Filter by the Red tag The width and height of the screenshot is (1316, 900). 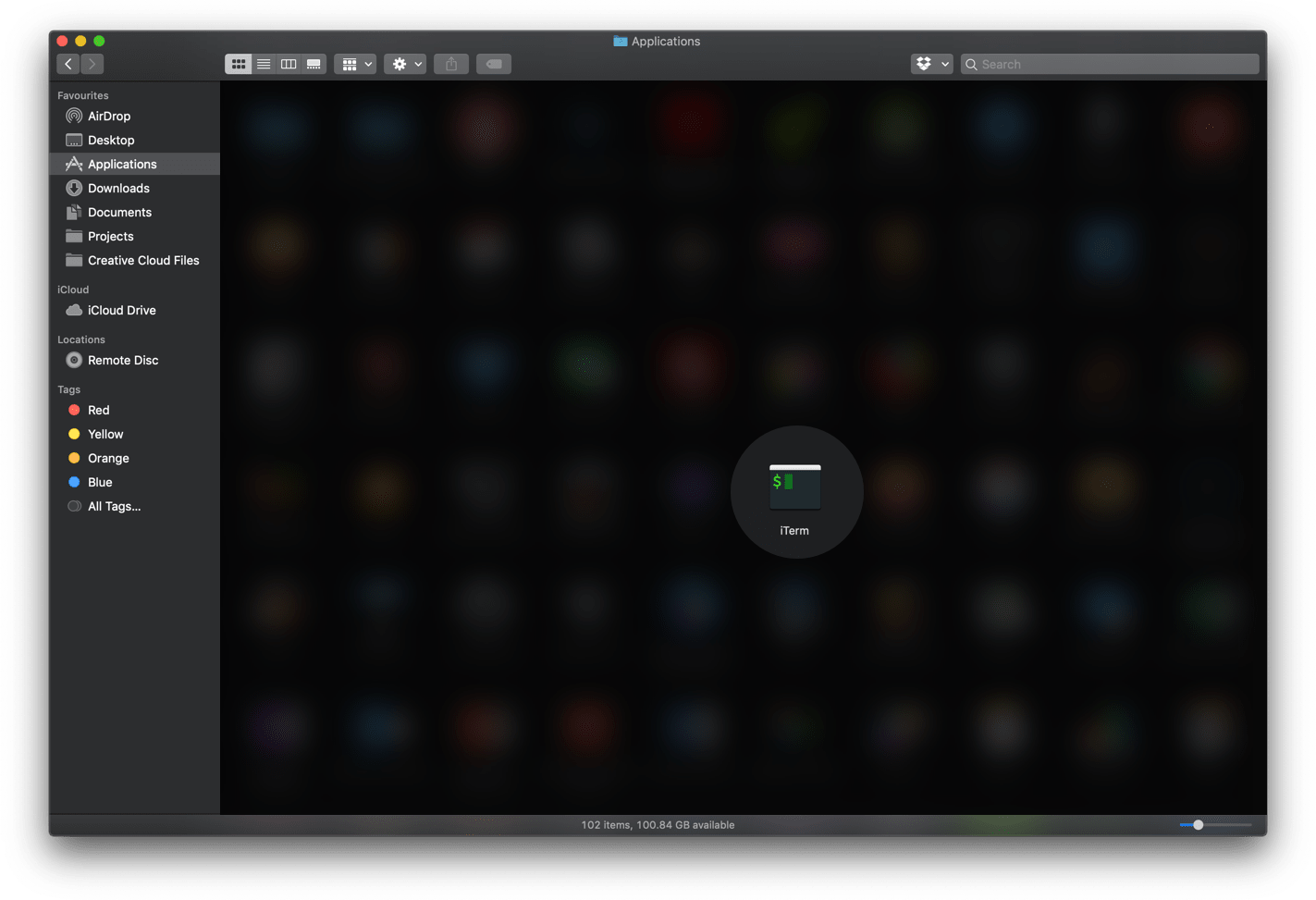(134, 410)
